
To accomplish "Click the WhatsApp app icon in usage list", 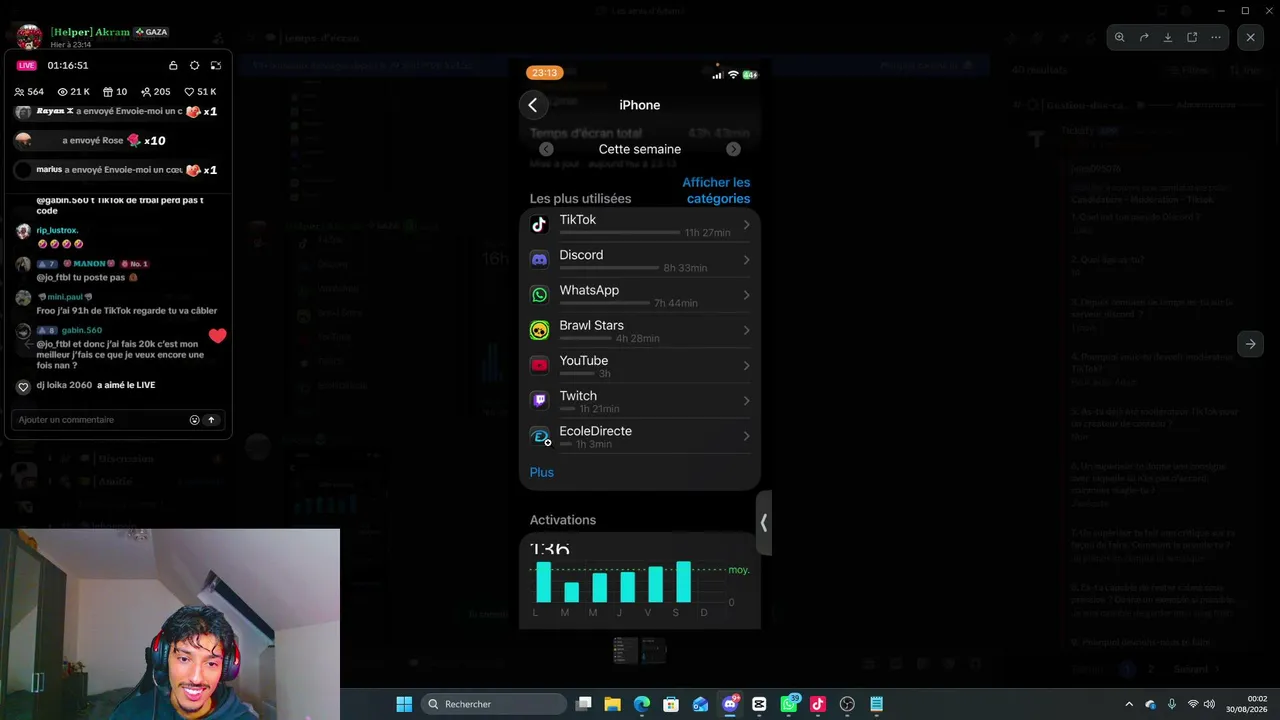I will tap(539, 295).
